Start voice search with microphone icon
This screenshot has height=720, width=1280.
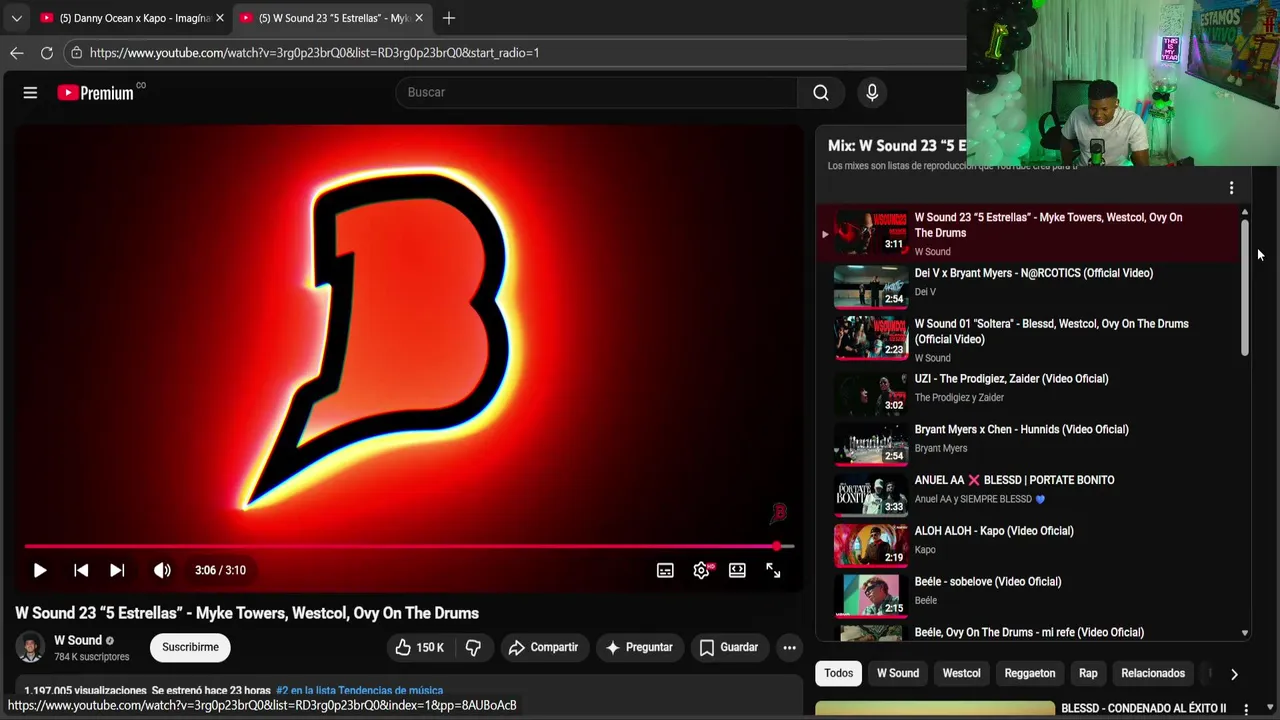tap(872, 92)
